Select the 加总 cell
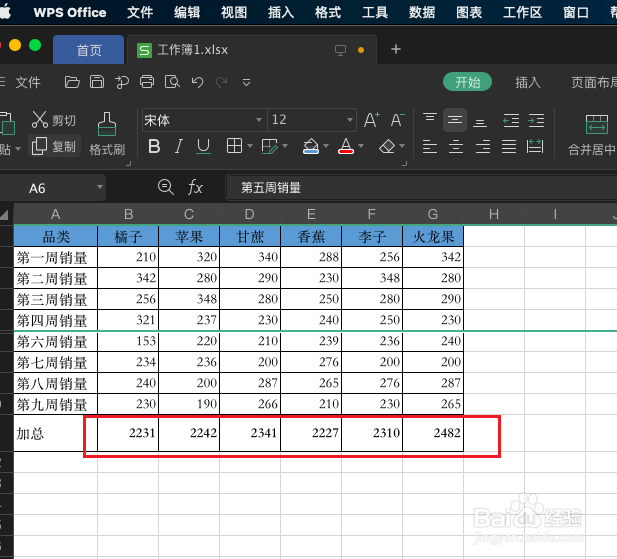The width and height of the screenshot is (617, 559). [55, 433]
